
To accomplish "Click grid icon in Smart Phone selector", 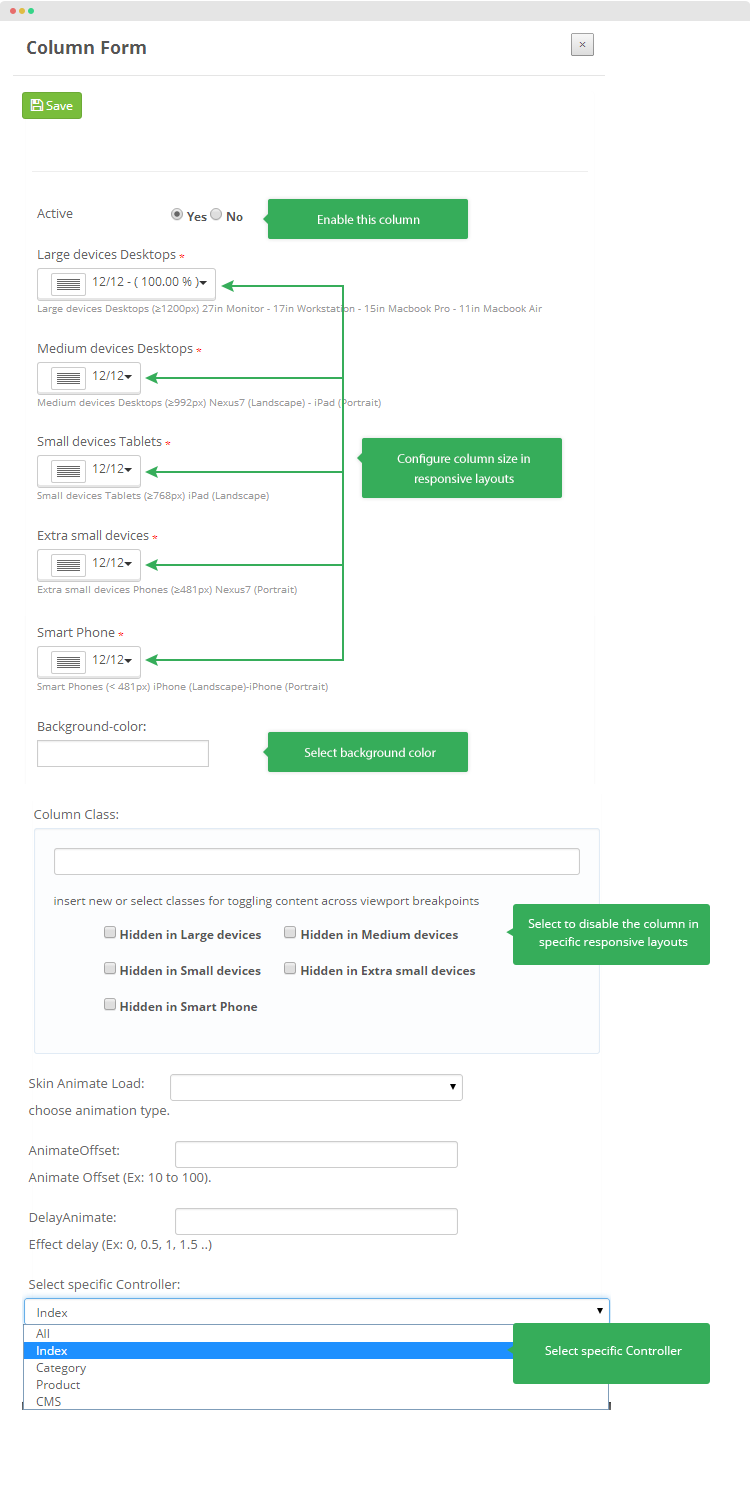I will [x=68, y=662].
